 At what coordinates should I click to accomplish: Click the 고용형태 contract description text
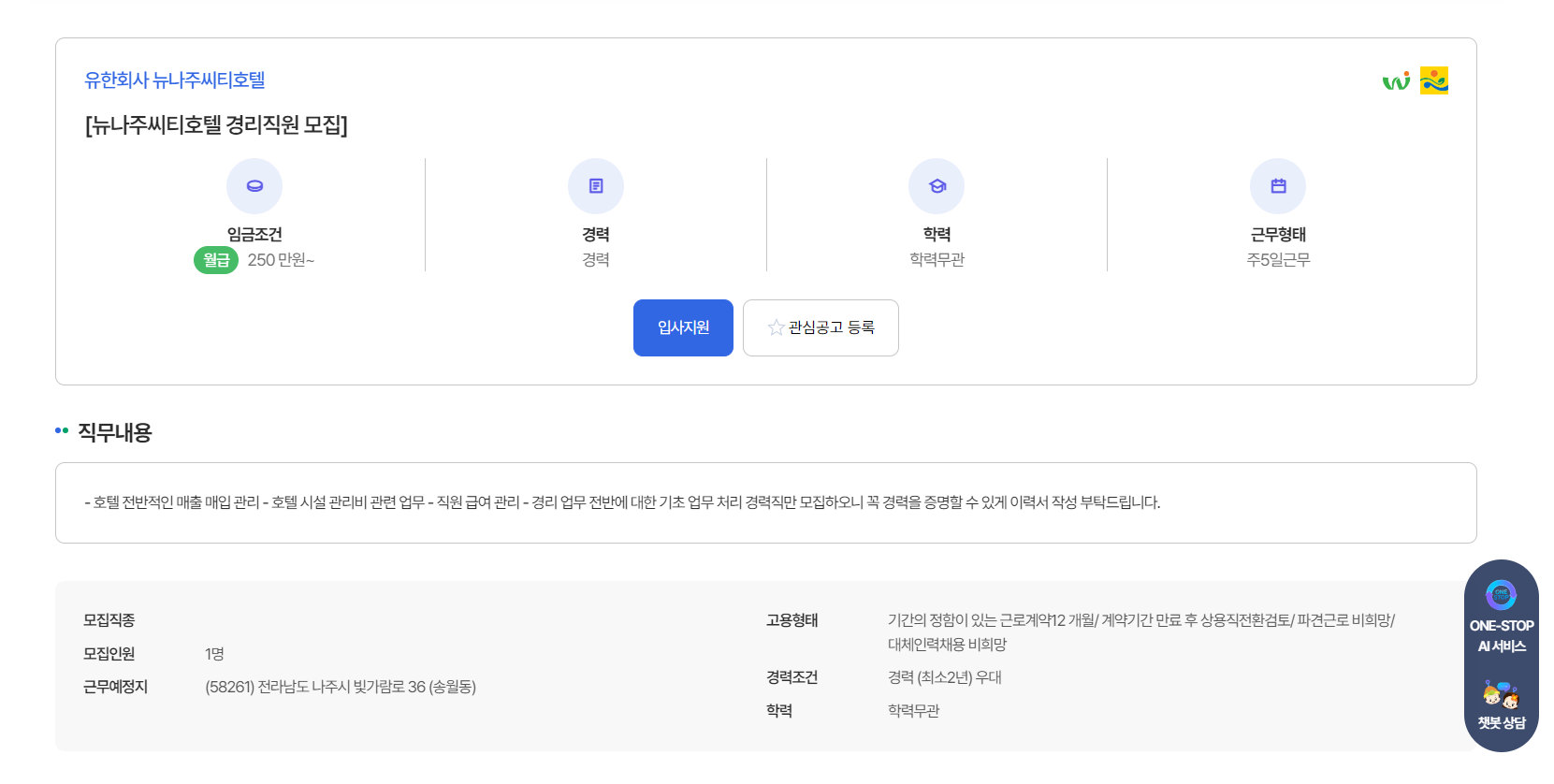click(x=1141, y=632)
